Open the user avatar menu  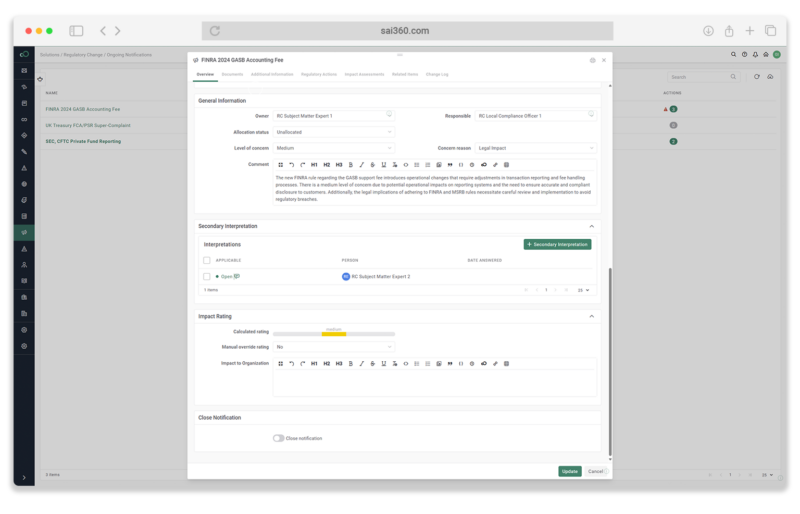point(777,55)
